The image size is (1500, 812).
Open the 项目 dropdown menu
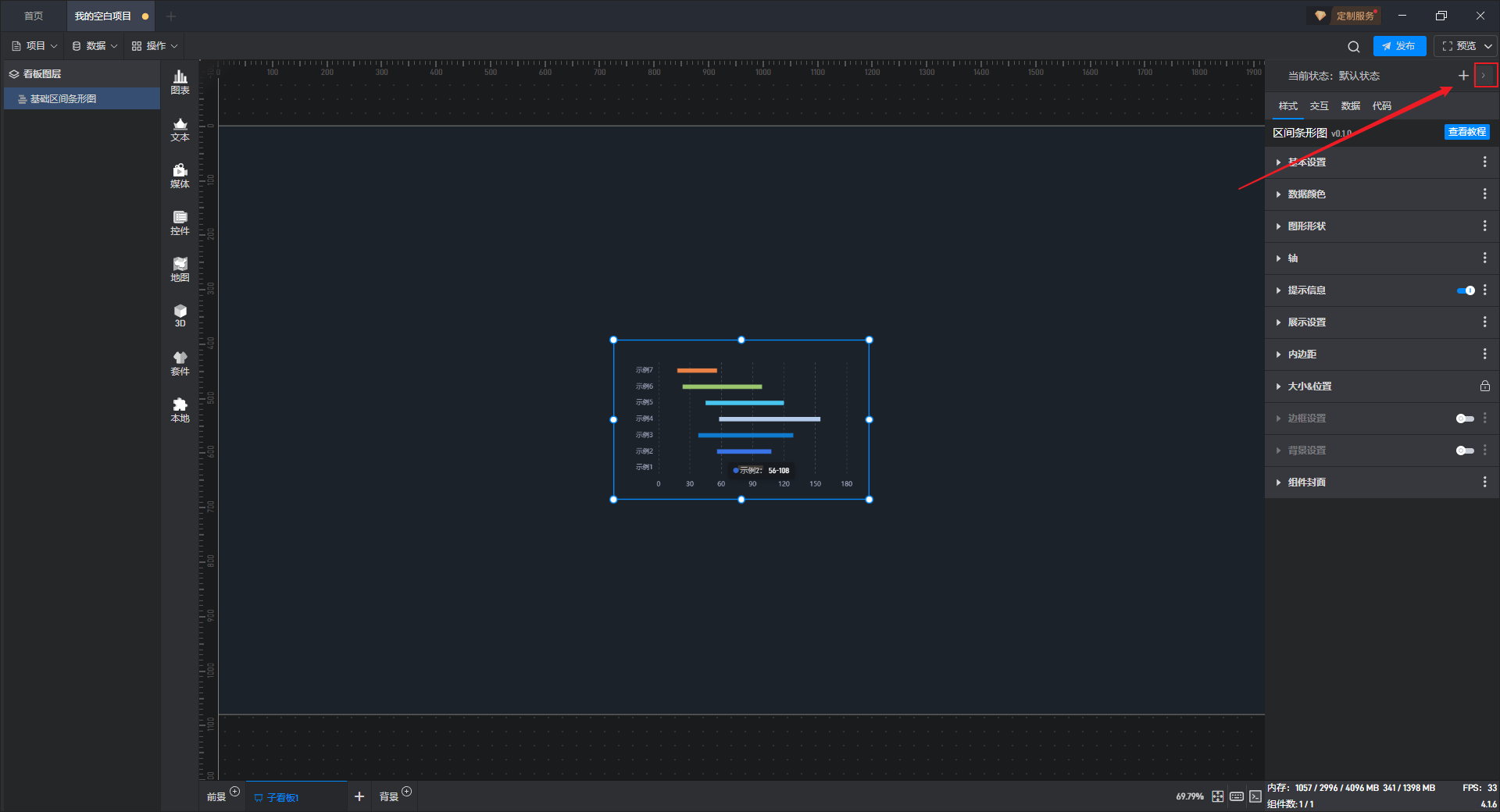pos(34,46)
